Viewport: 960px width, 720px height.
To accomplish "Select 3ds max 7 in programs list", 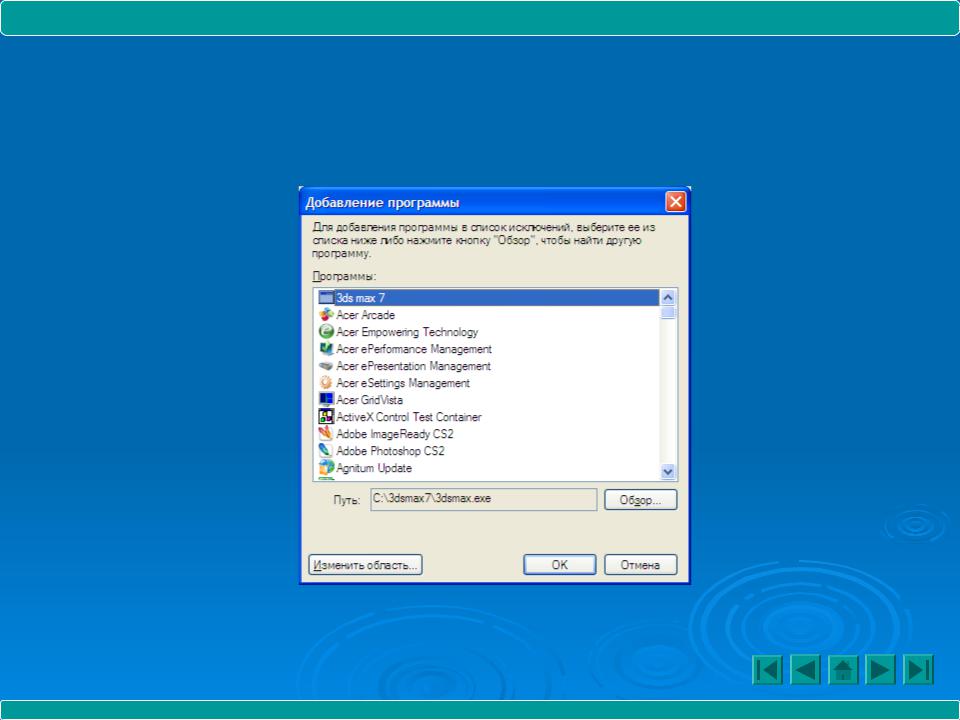I will 488,298.
